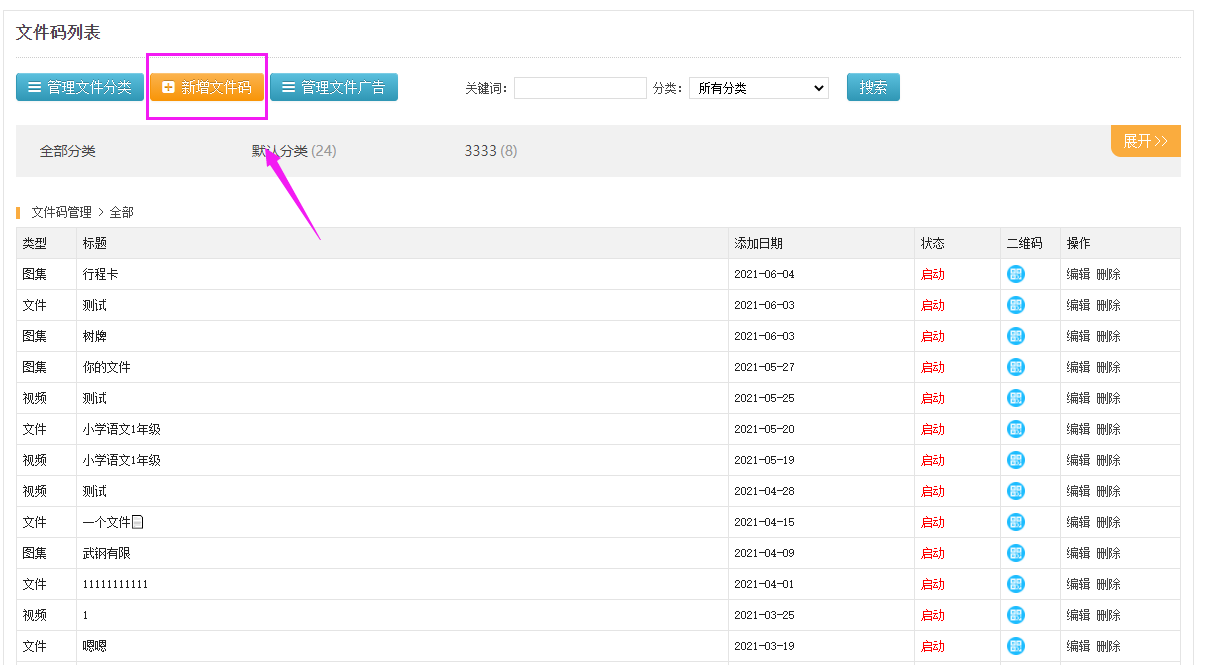Select the 全部分类 category tab
The image size is (1214, 665).
click(68, 151)
